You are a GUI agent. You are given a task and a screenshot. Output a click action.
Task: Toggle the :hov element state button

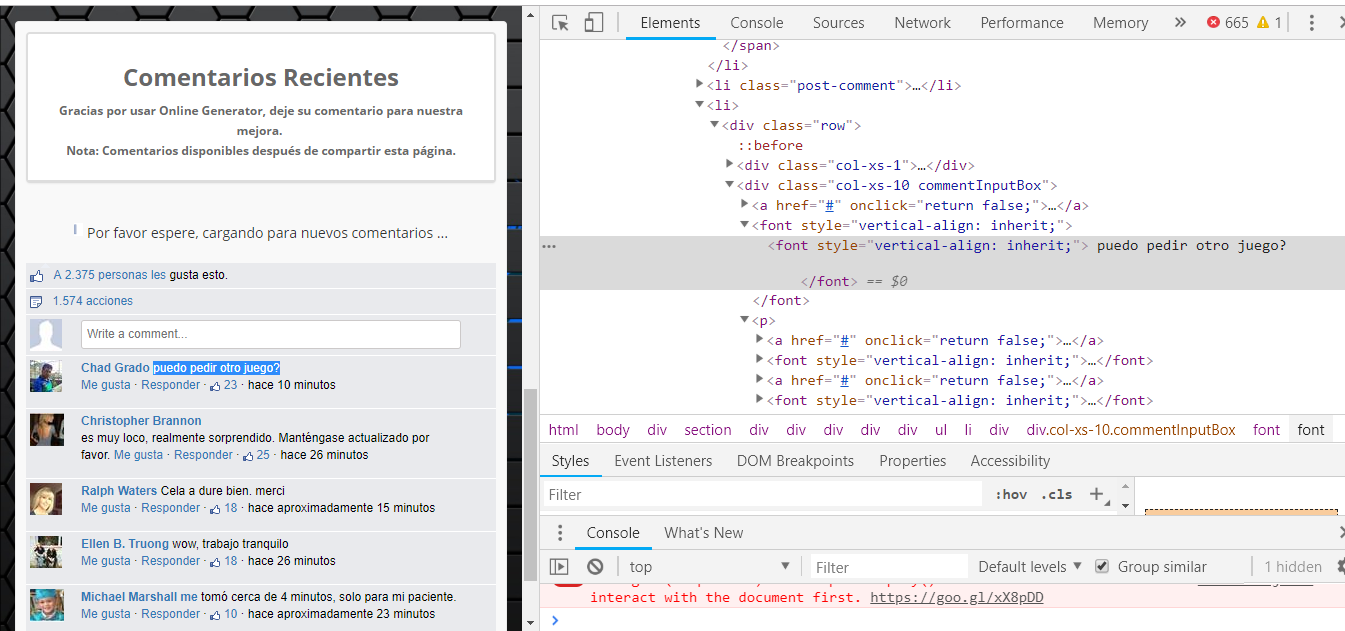pos(1011,494)
